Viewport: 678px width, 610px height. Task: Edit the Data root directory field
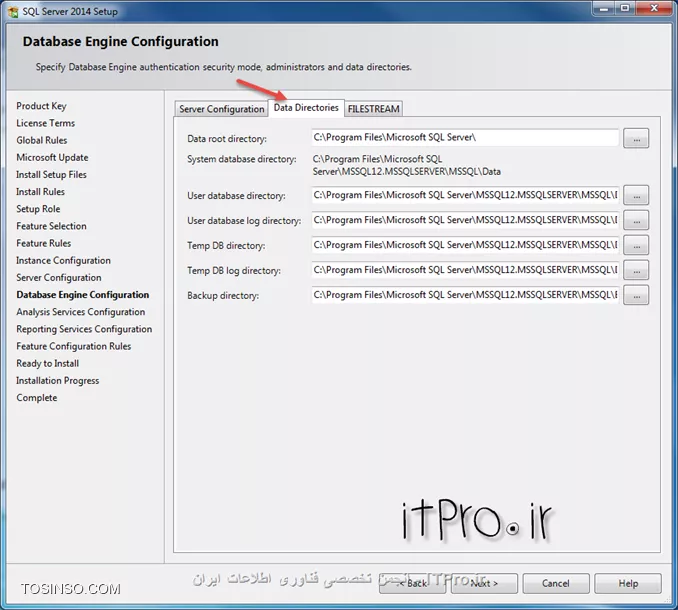point(465,137)
